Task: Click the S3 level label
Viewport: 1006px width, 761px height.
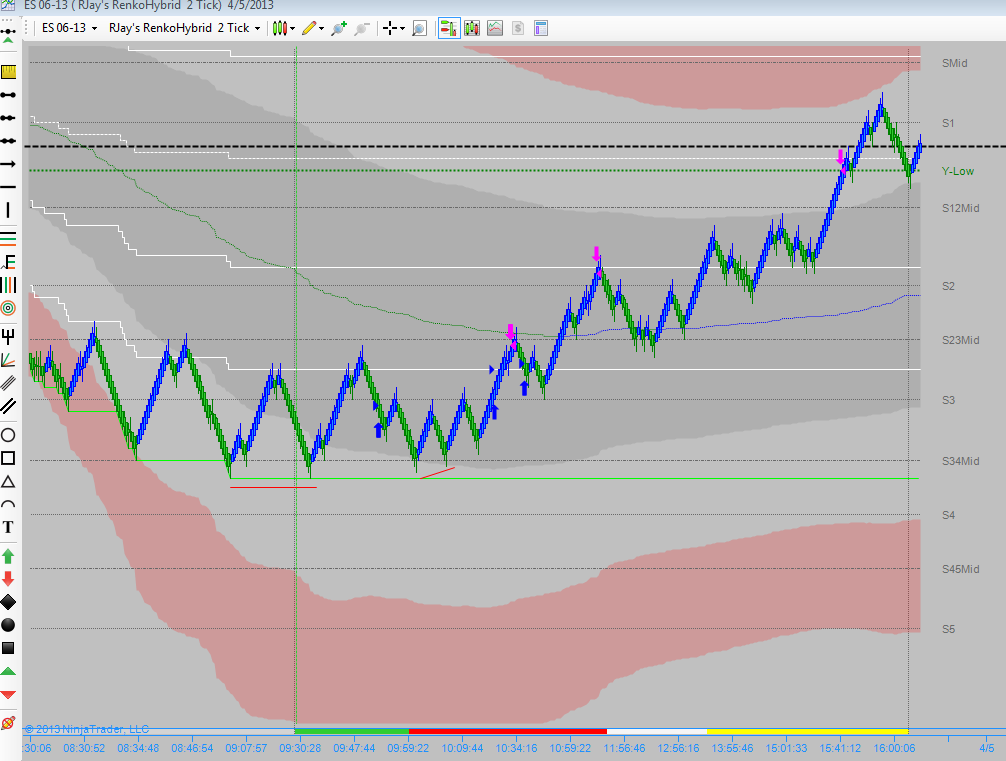Action: click(x=948, y=400)
